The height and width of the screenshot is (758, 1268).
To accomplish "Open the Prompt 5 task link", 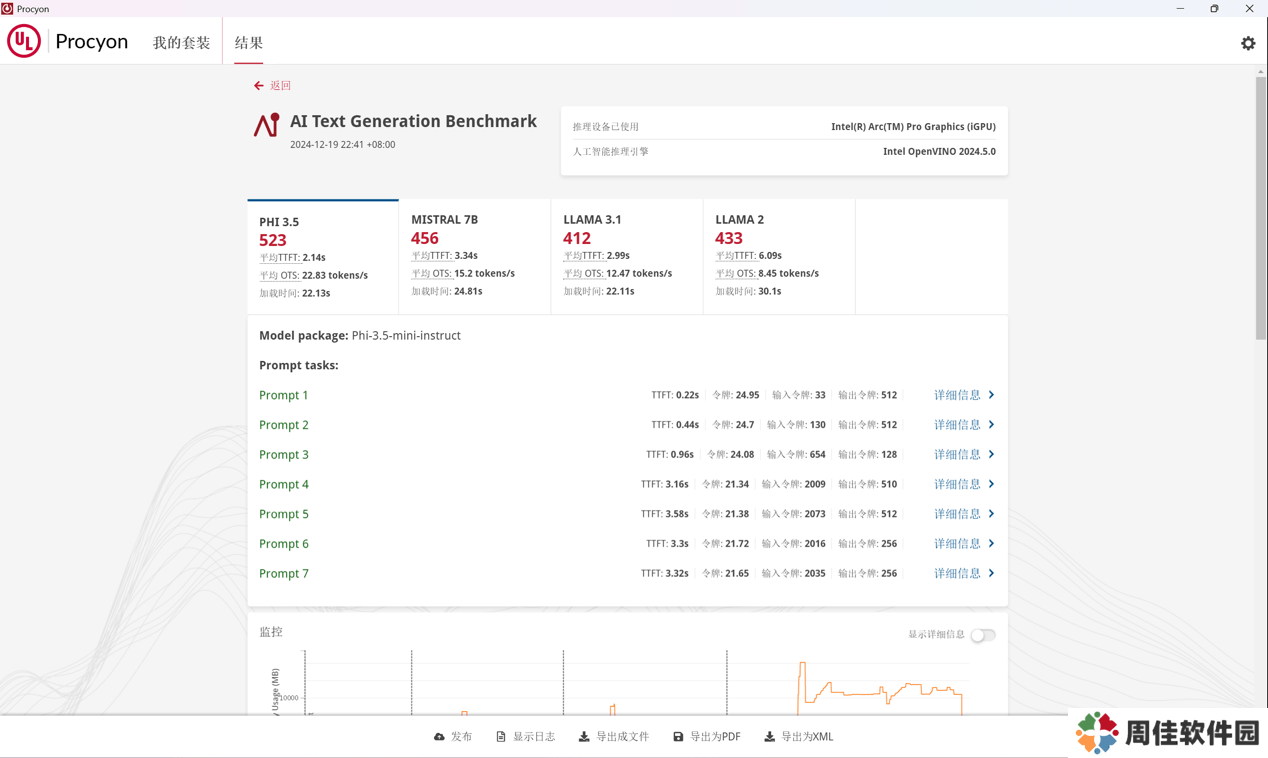I will coord(284,514).
